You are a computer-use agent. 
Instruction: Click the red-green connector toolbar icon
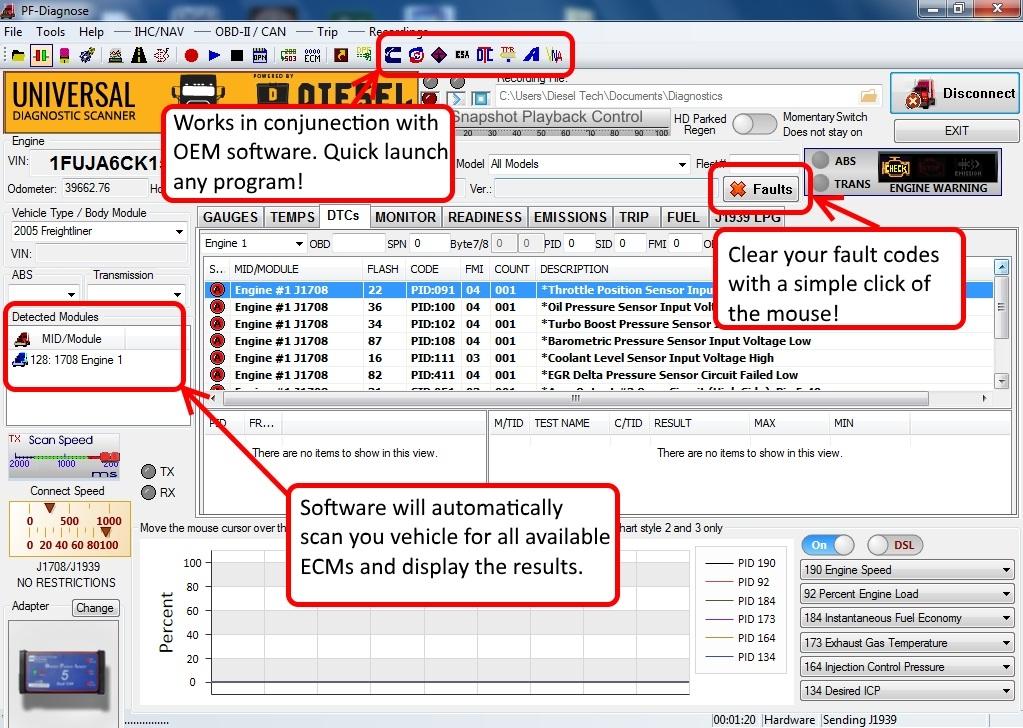[x=40, y=55]
